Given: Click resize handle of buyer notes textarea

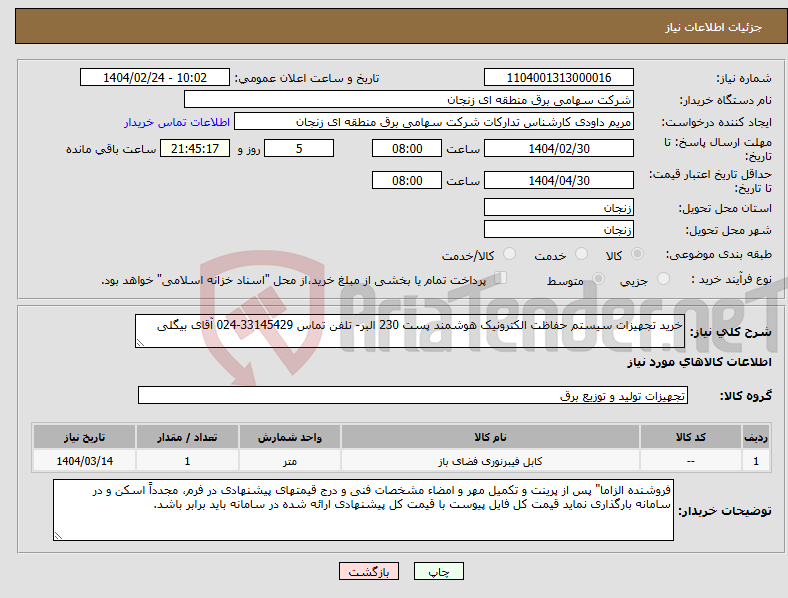Looking at the screenshot, I should pos(58,536).
